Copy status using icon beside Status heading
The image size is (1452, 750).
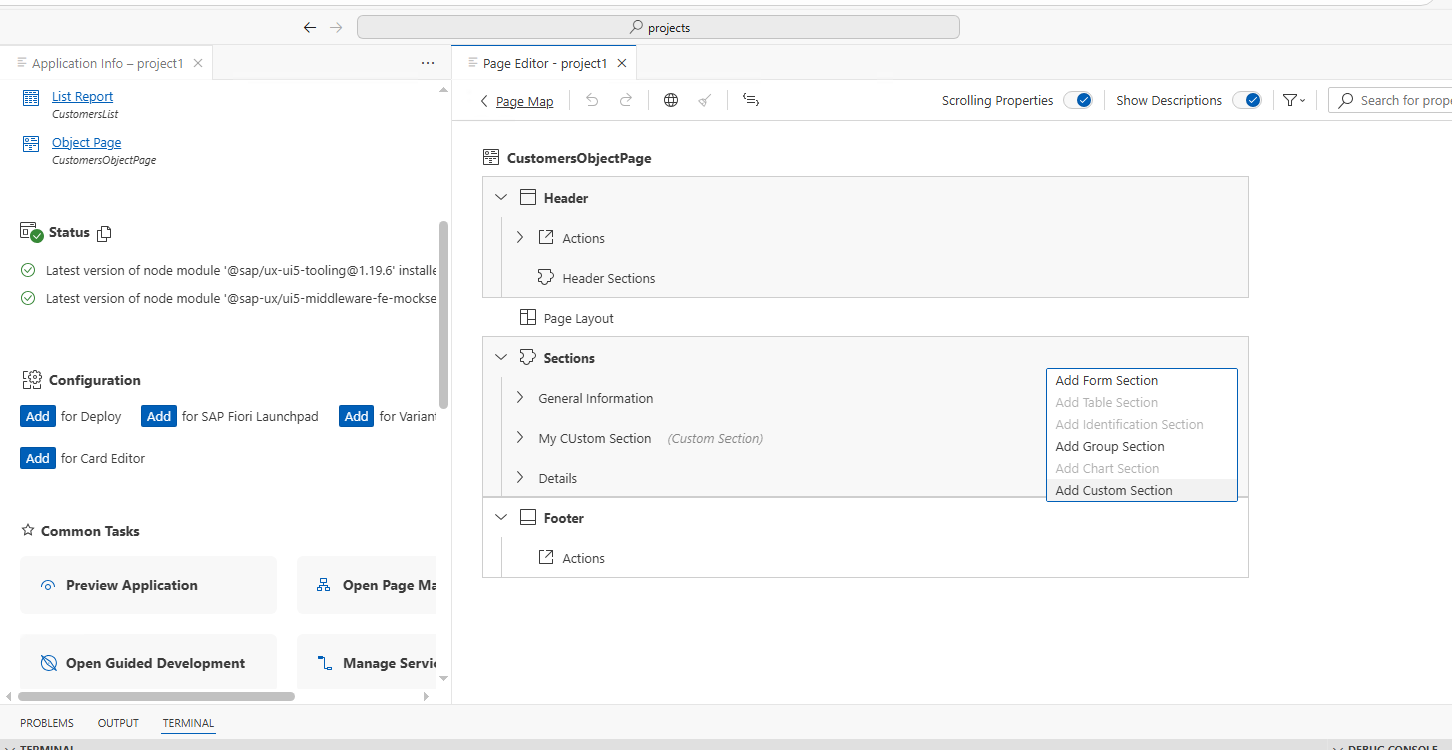pyautogui.click(x=104, y=233)
